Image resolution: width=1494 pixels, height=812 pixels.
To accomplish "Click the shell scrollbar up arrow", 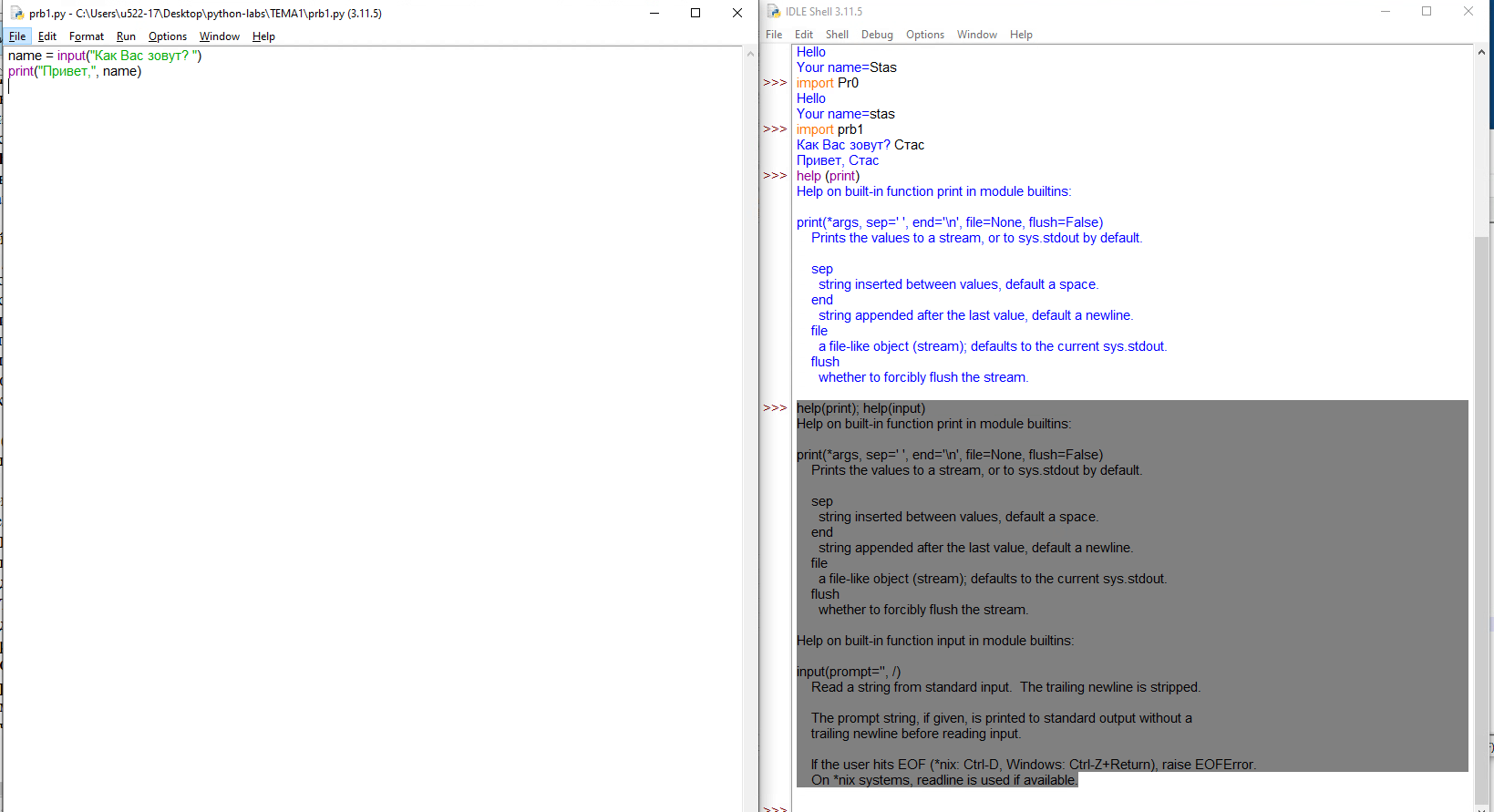I will [1481, 53].
